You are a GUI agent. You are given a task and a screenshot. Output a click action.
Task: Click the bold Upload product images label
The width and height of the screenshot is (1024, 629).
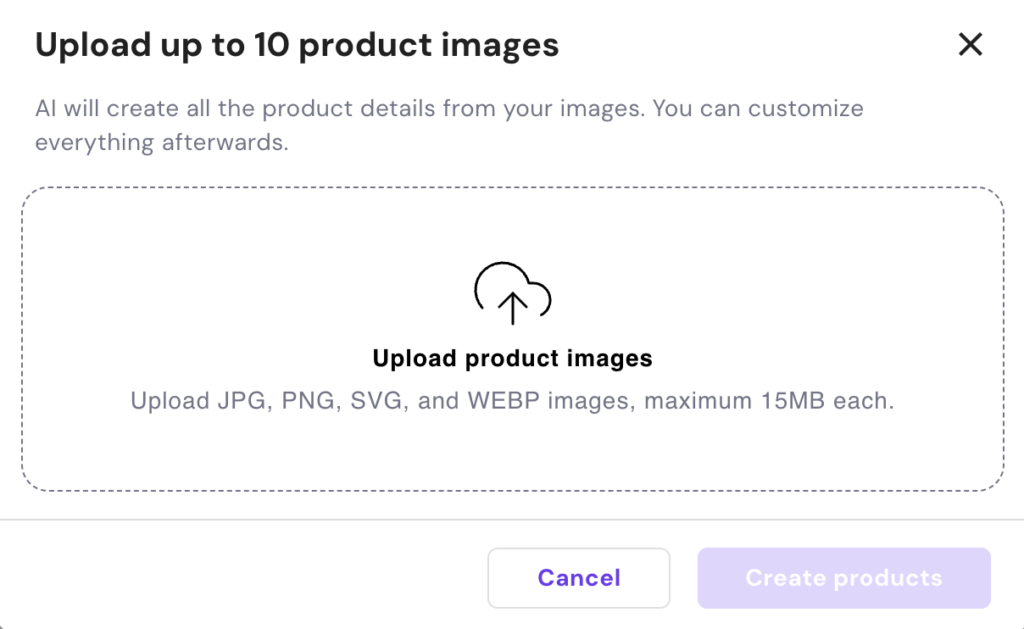pos(511,358)
